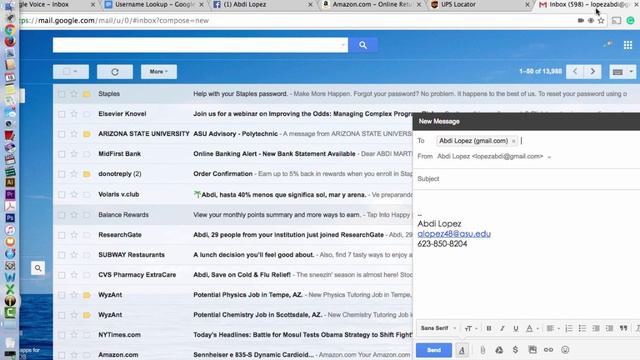The width and height of the screenshot is (640, 360).
Task: Open the More actions dropdown
Action: click(159, 72)
